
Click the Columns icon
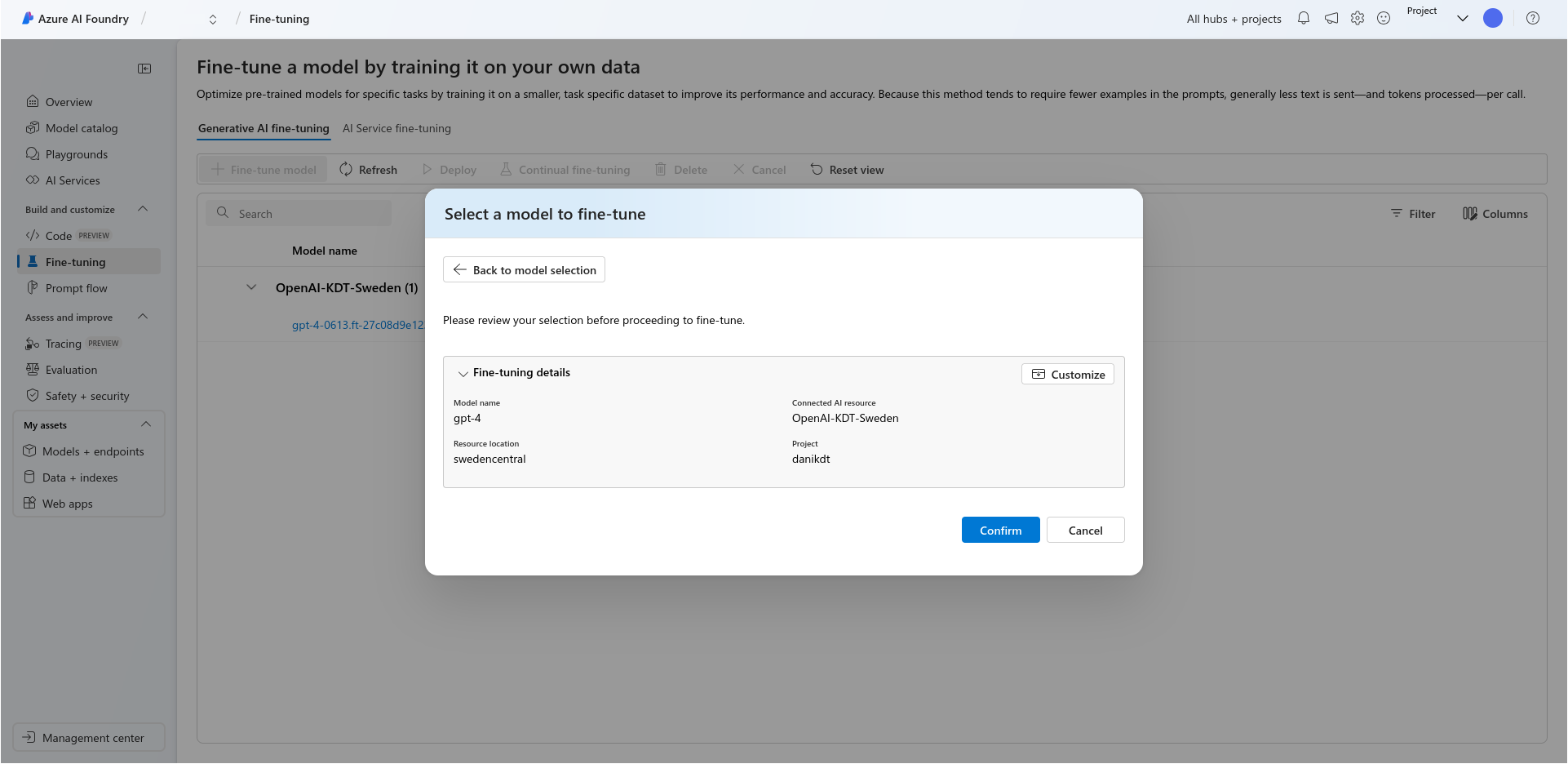pos(1470,214)
